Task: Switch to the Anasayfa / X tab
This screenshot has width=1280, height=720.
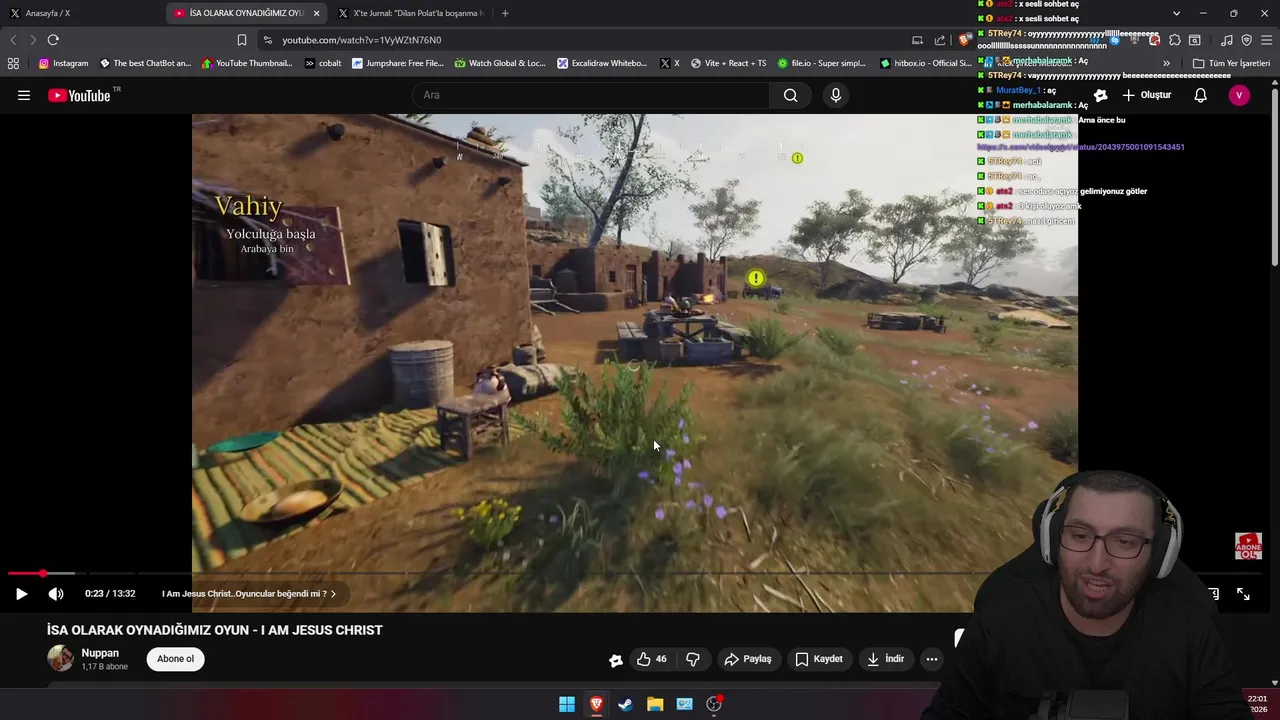Action: point(82,13)
